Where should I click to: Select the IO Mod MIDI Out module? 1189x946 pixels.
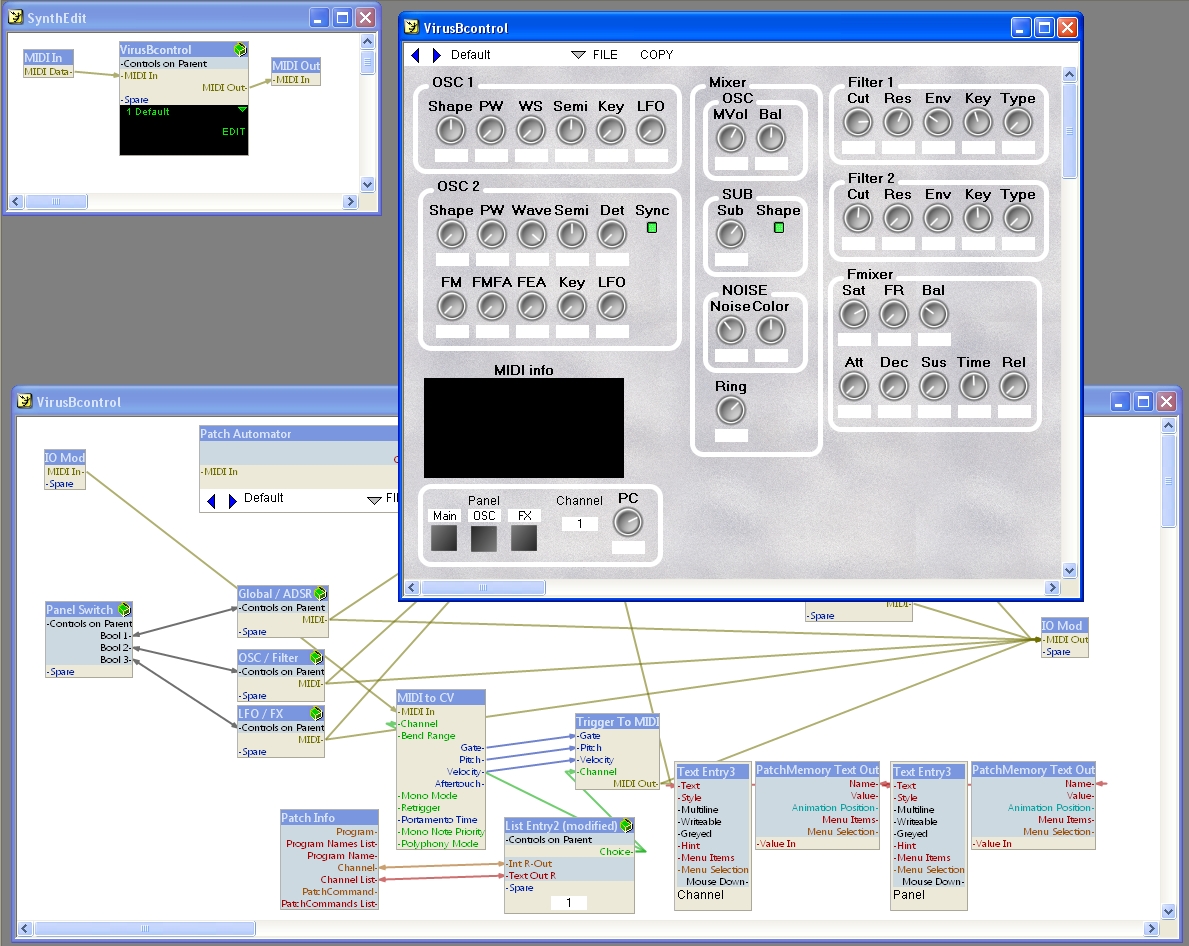[1065, 637]
